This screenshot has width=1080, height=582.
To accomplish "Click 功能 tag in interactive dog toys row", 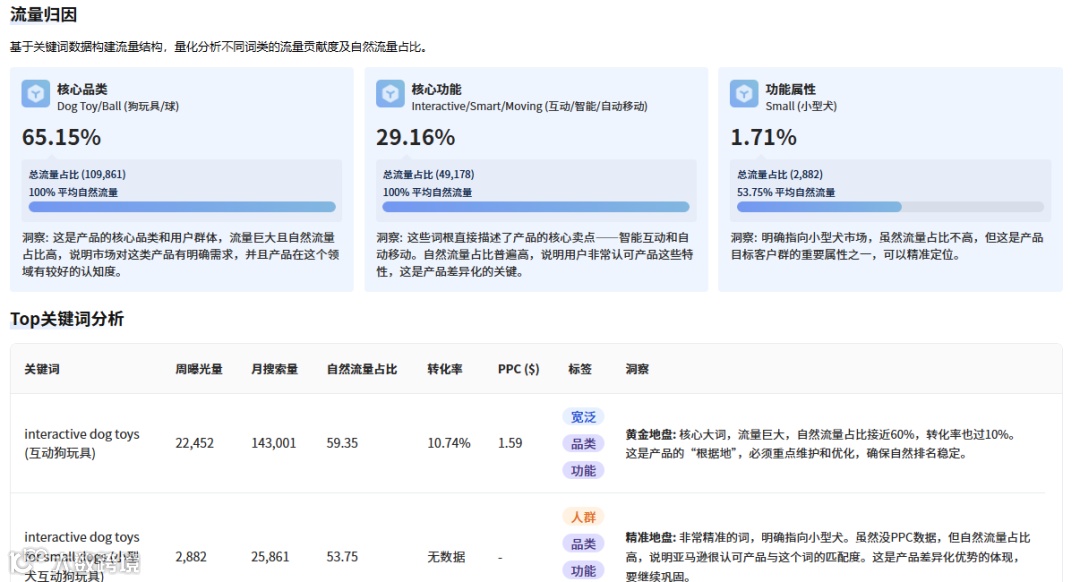I will click(583, 470).
